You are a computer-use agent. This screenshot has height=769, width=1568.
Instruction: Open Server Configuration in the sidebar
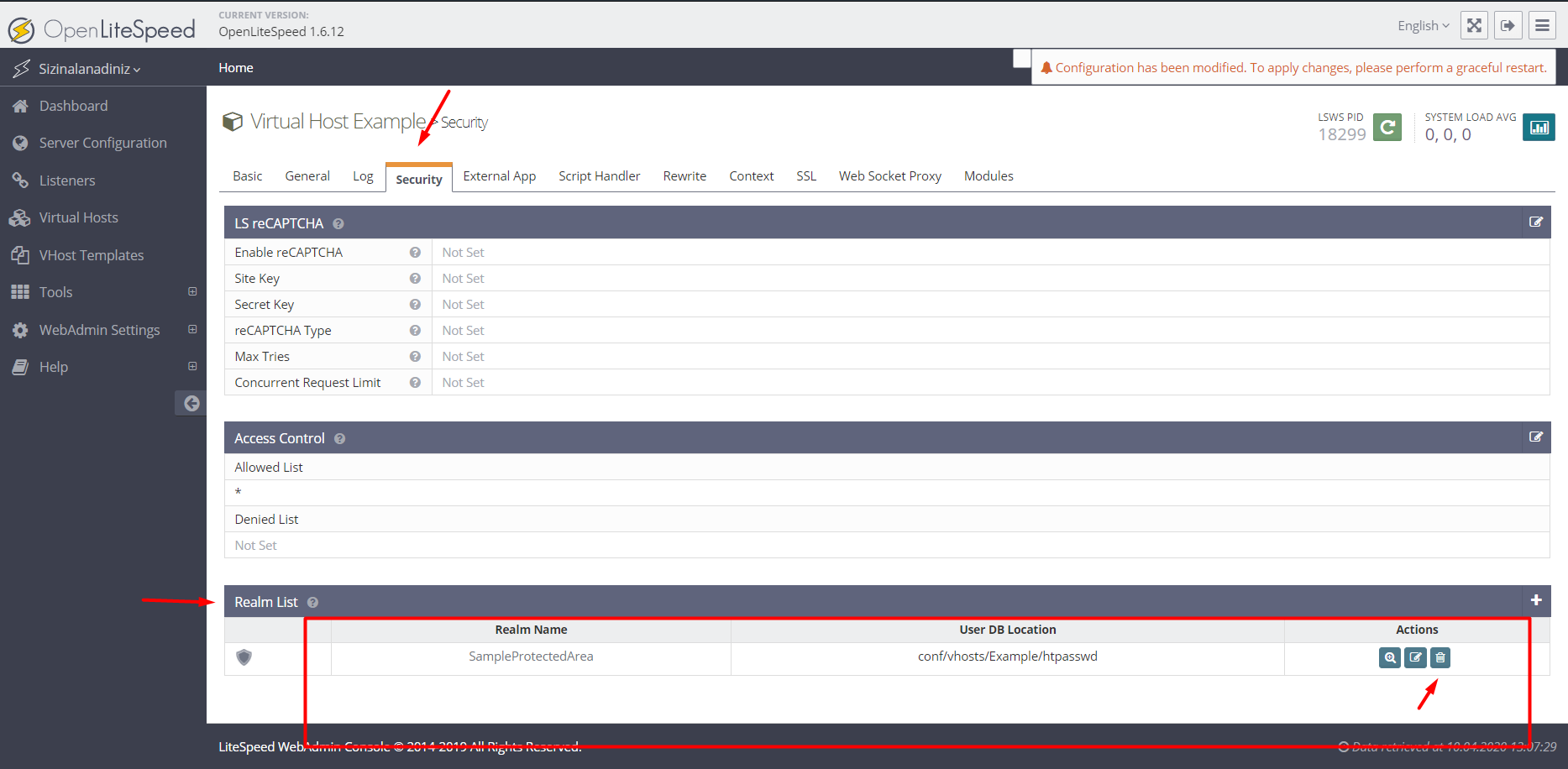103,143
